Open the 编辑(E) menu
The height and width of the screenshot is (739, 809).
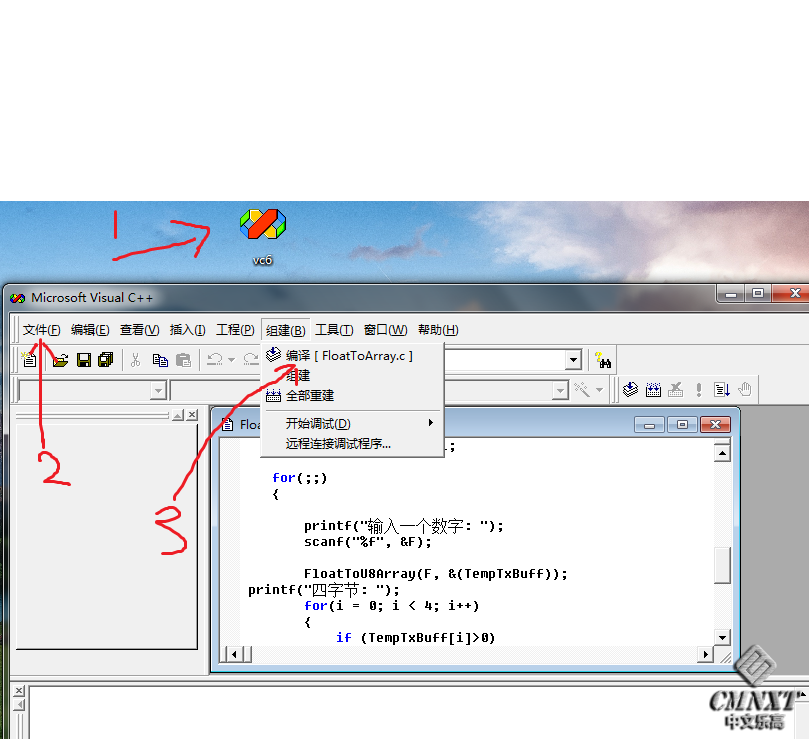(x=90, y=330)
